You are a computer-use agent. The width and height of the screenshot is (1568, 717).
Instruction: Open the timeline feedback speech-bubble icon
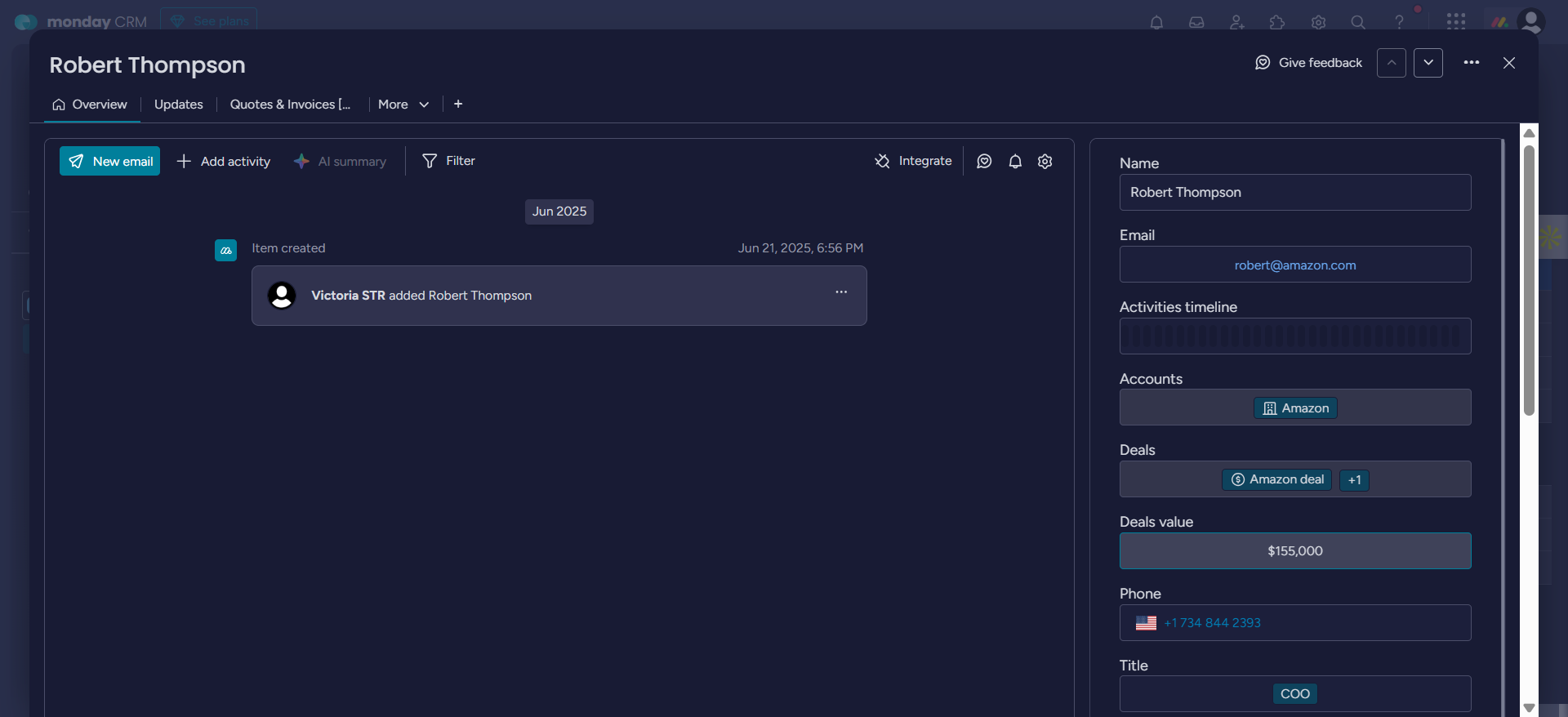click(984, 161)
